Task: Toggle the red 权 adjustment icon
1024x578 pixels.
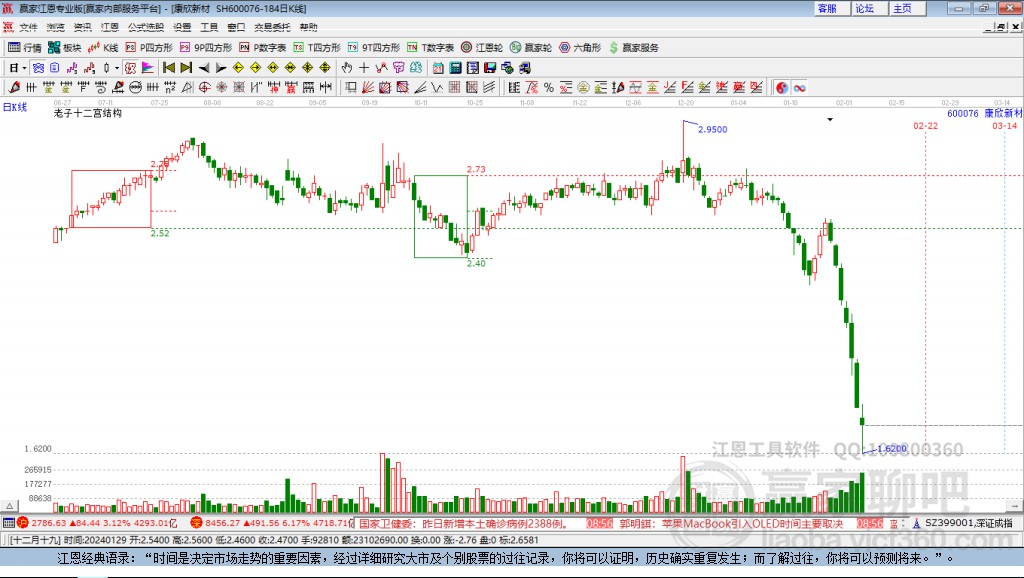Action: [131, 68]
